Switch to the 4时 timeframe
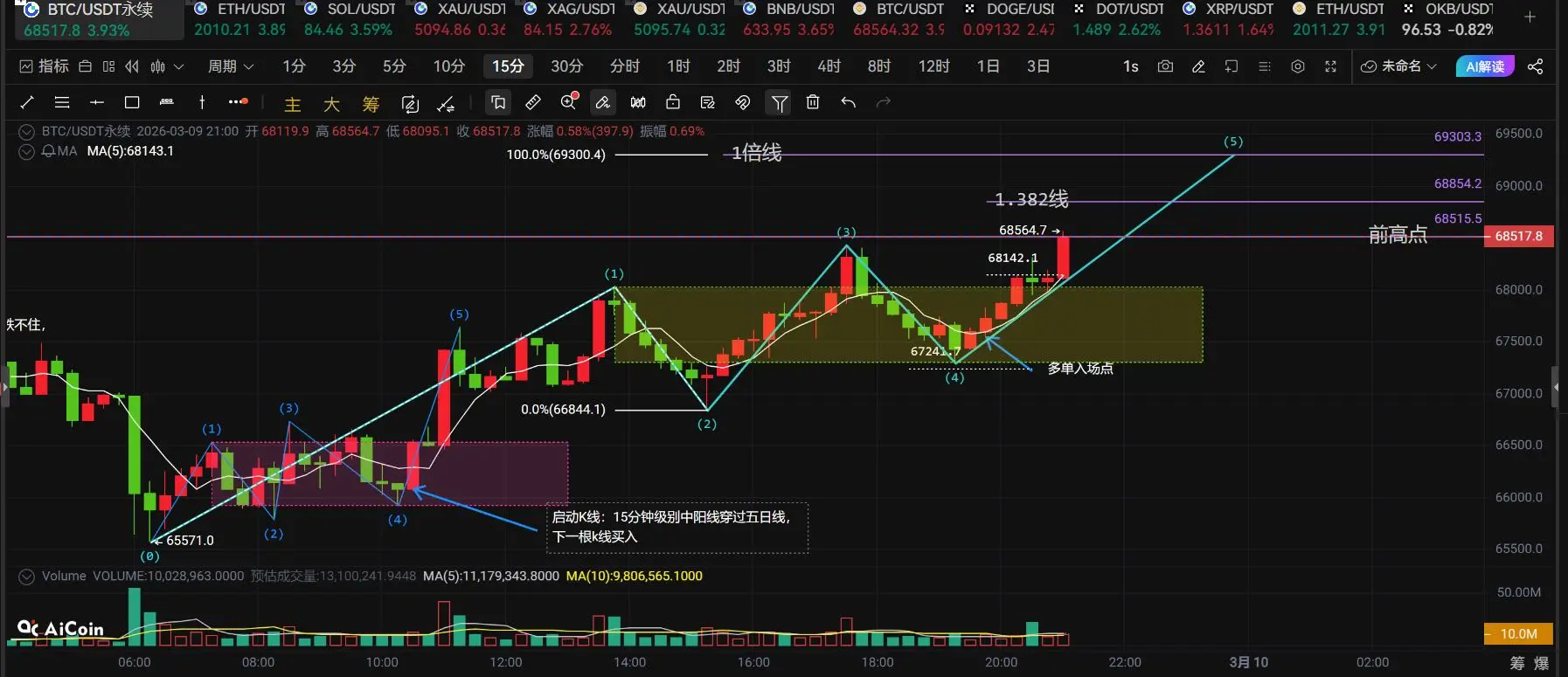The image size is (1568, 677). (829, 66)
